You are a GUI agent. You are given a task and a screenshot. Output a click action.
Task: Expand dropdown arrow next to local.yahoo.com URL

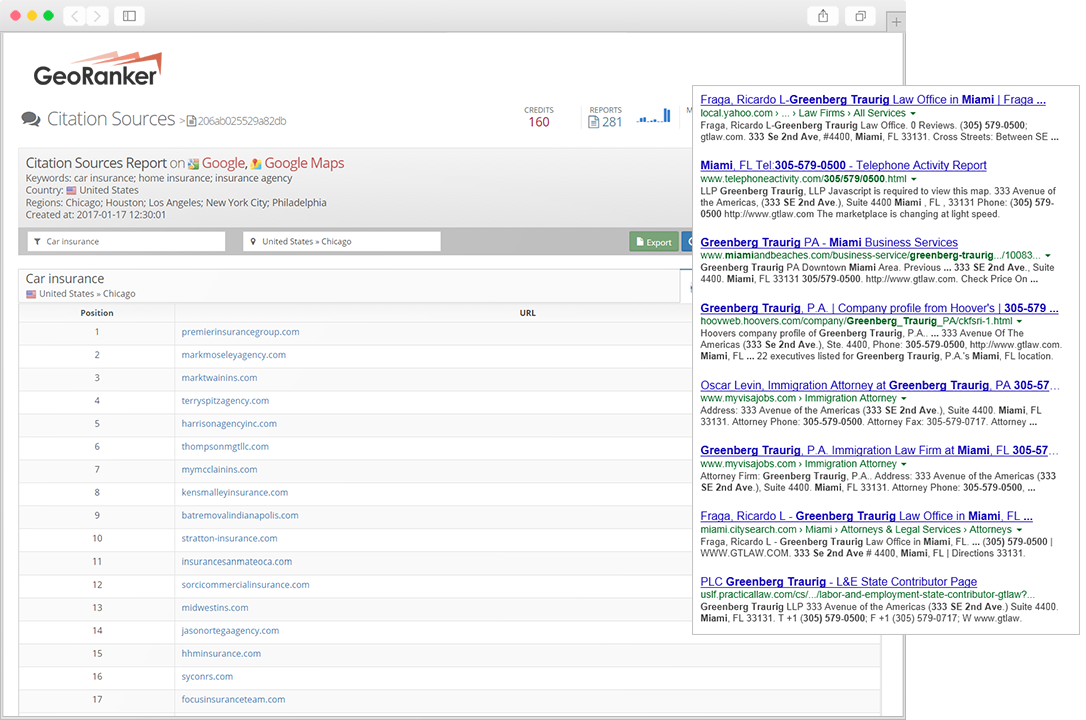[x=913, y=114]
